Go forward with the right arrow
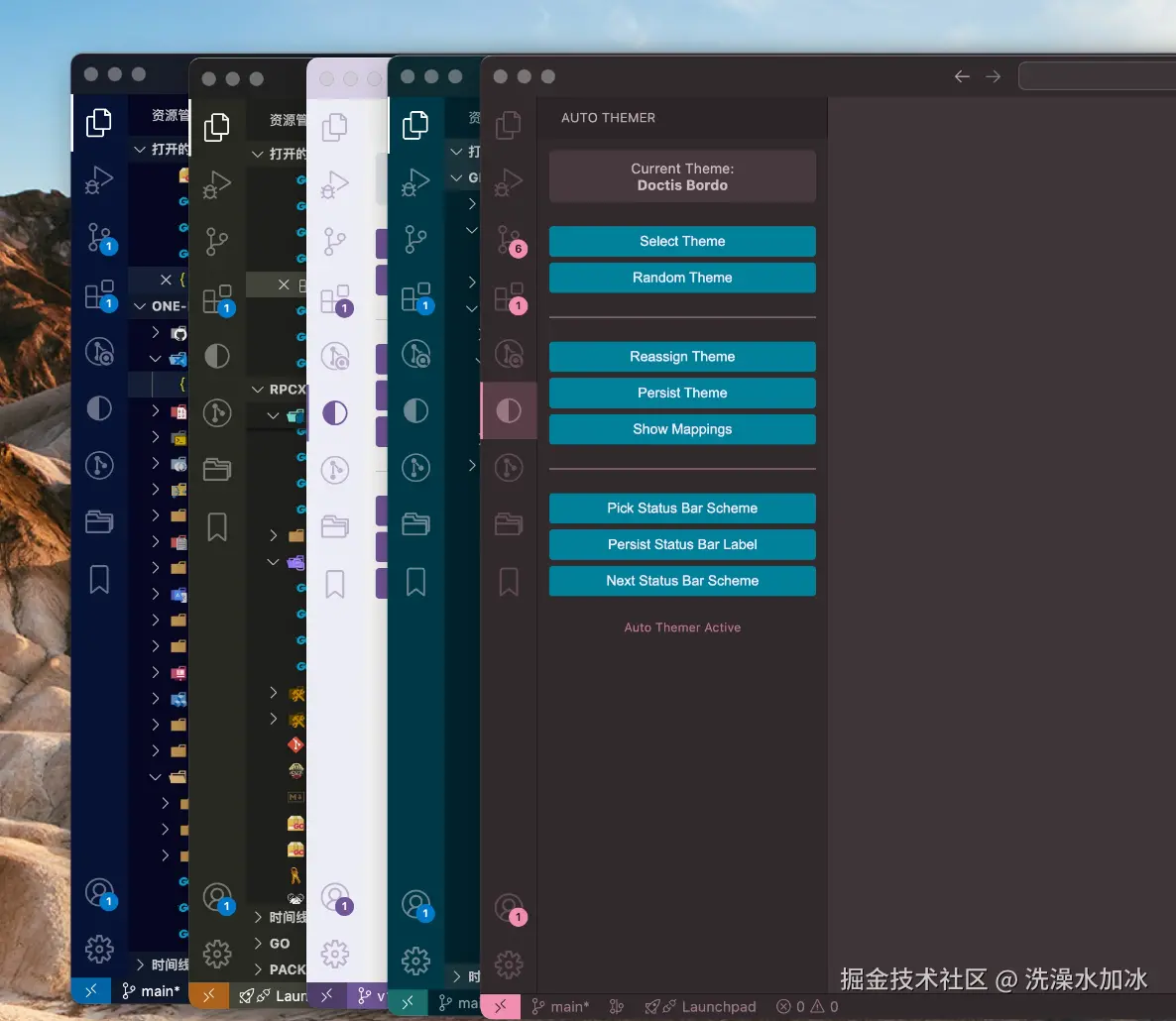 [x=993, y=76]
